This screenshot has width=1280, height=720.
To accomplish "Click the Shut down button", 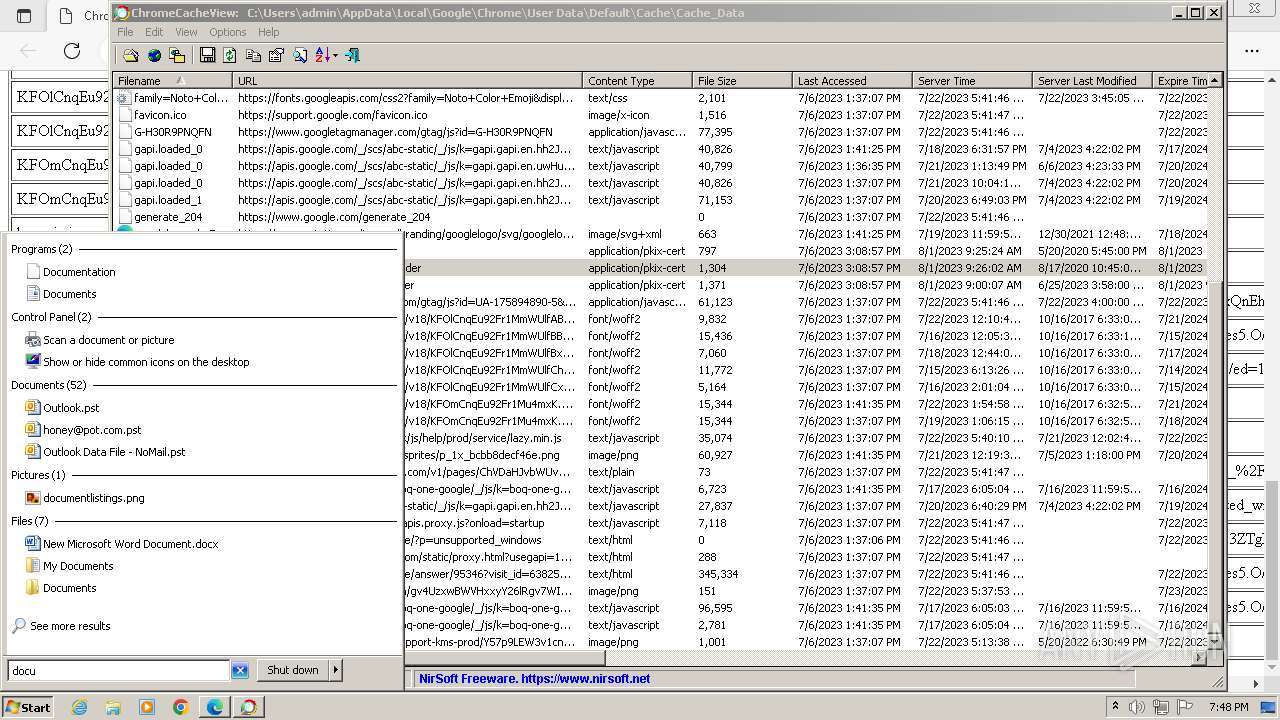I will [293, 670].
